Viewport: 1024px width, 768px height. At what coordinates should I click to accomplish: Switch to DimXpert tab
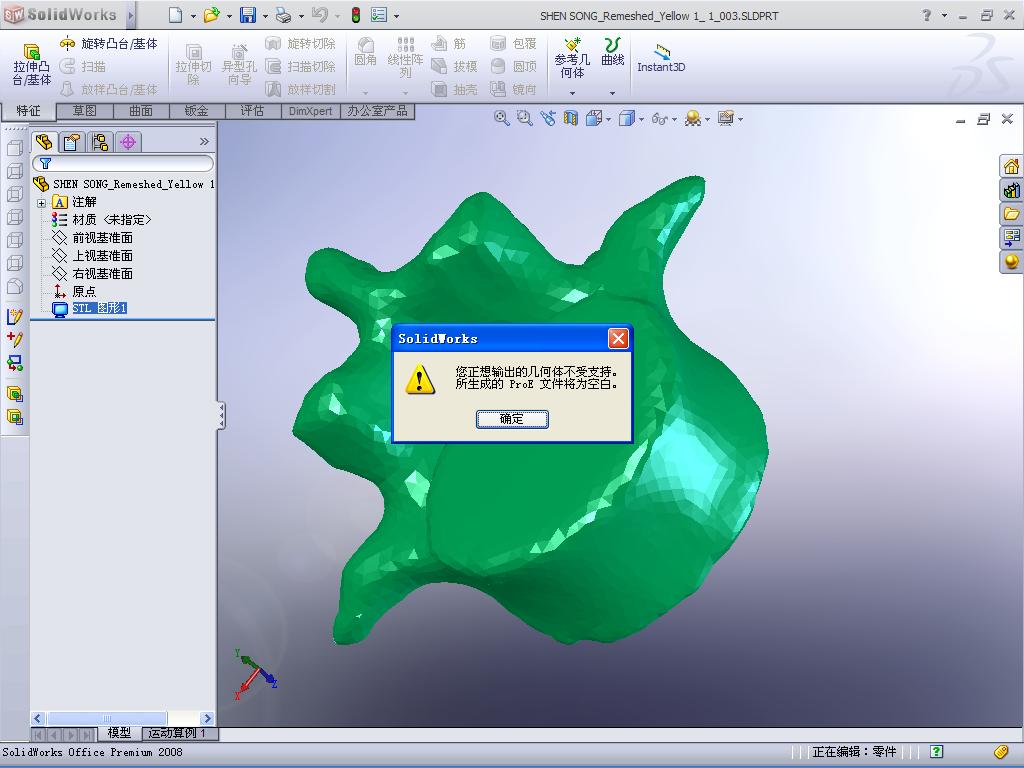point(310,111)
